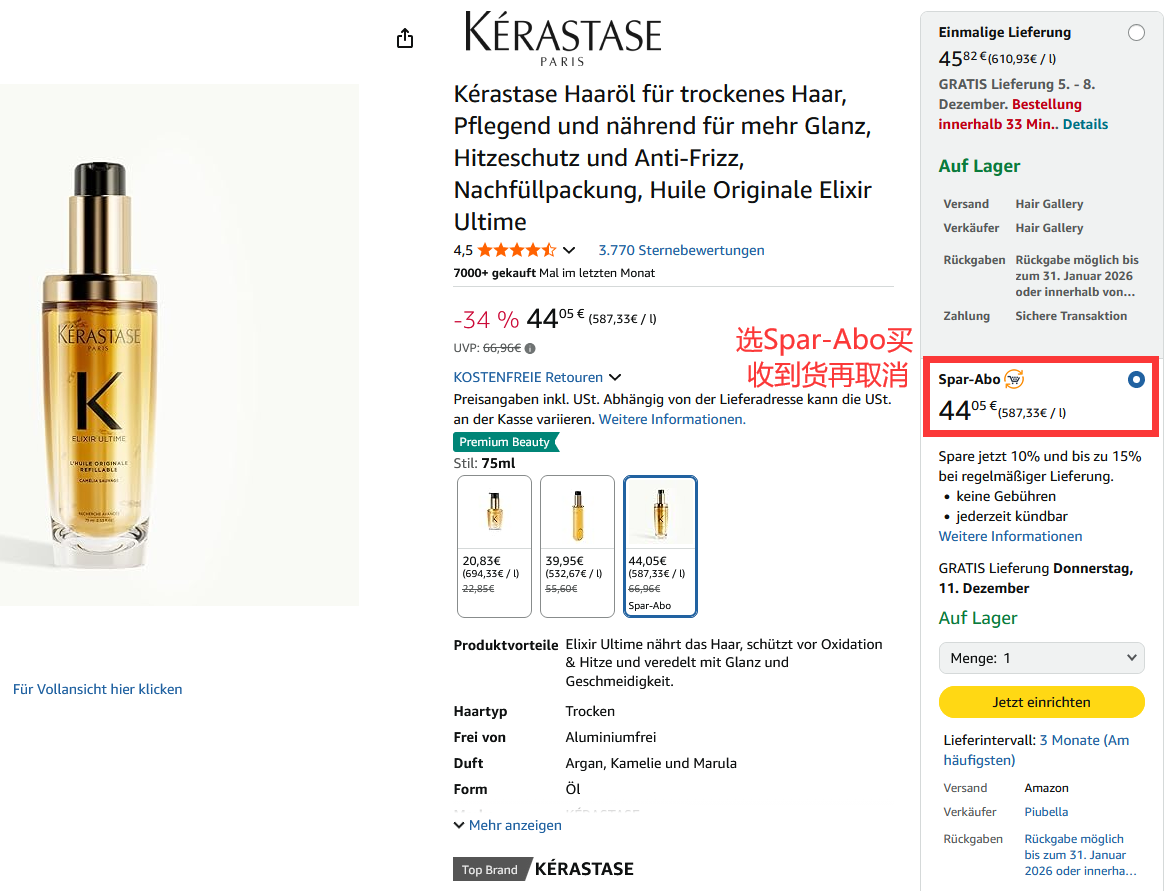Click the Premium Beauty badge
Image resolution: width=1167 pixels, height=891 pixels.
pos(505,442)
